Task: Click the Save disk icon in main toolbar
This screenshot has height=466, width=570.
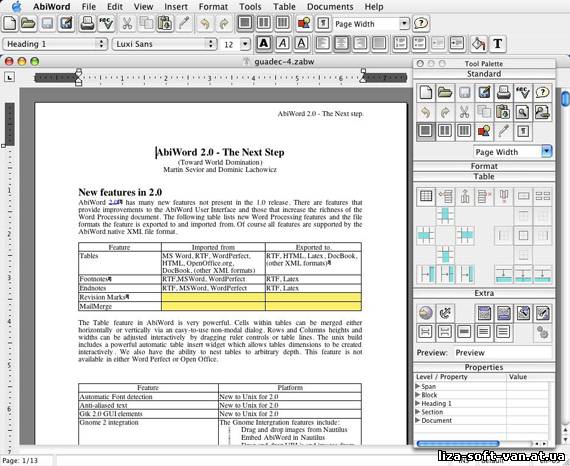Action: tap(48, 24)
